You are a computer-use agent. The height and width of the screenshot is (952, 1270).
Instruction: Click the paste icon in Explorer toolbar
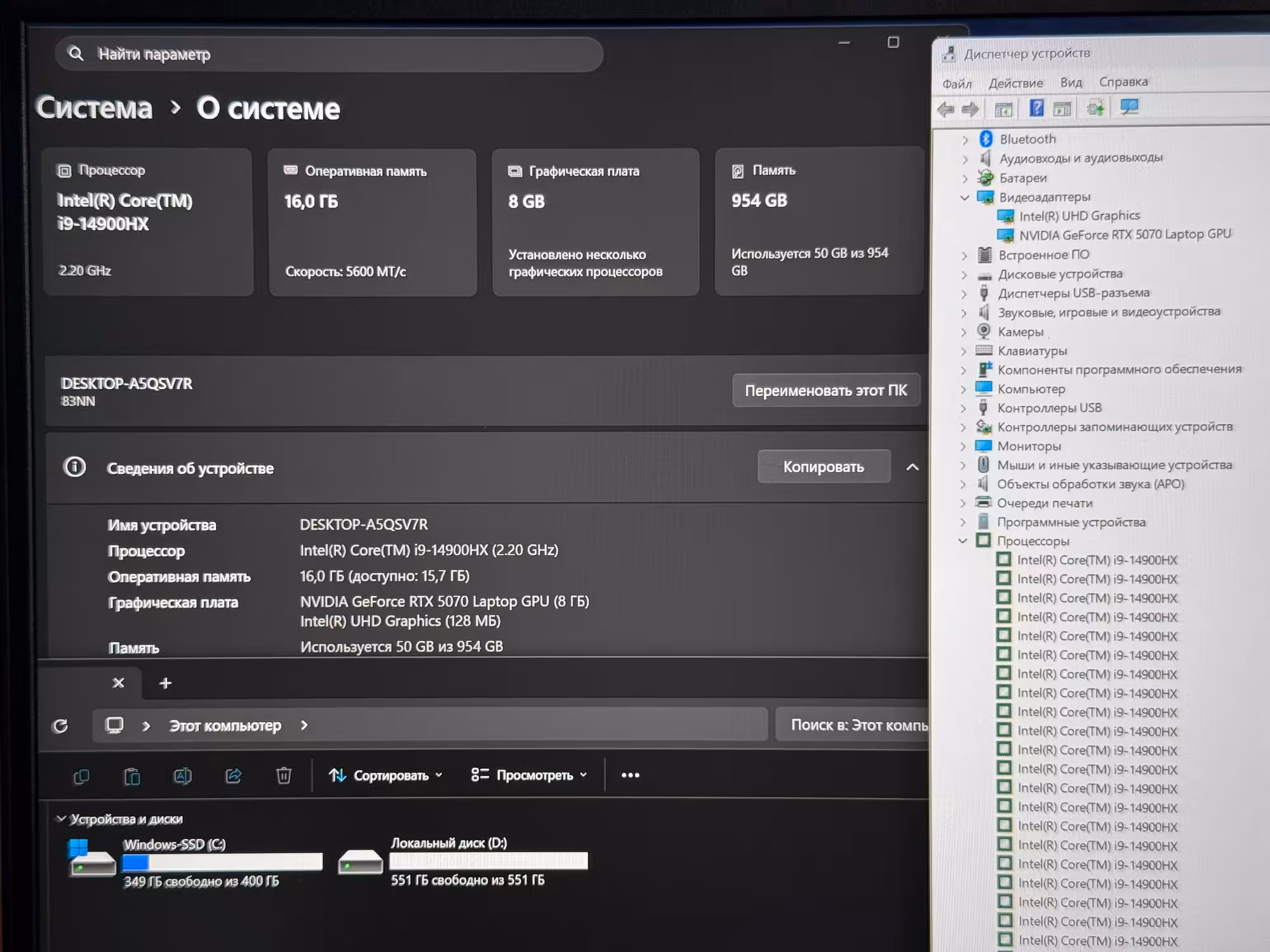pyautogui.click(x=131, y=776)
